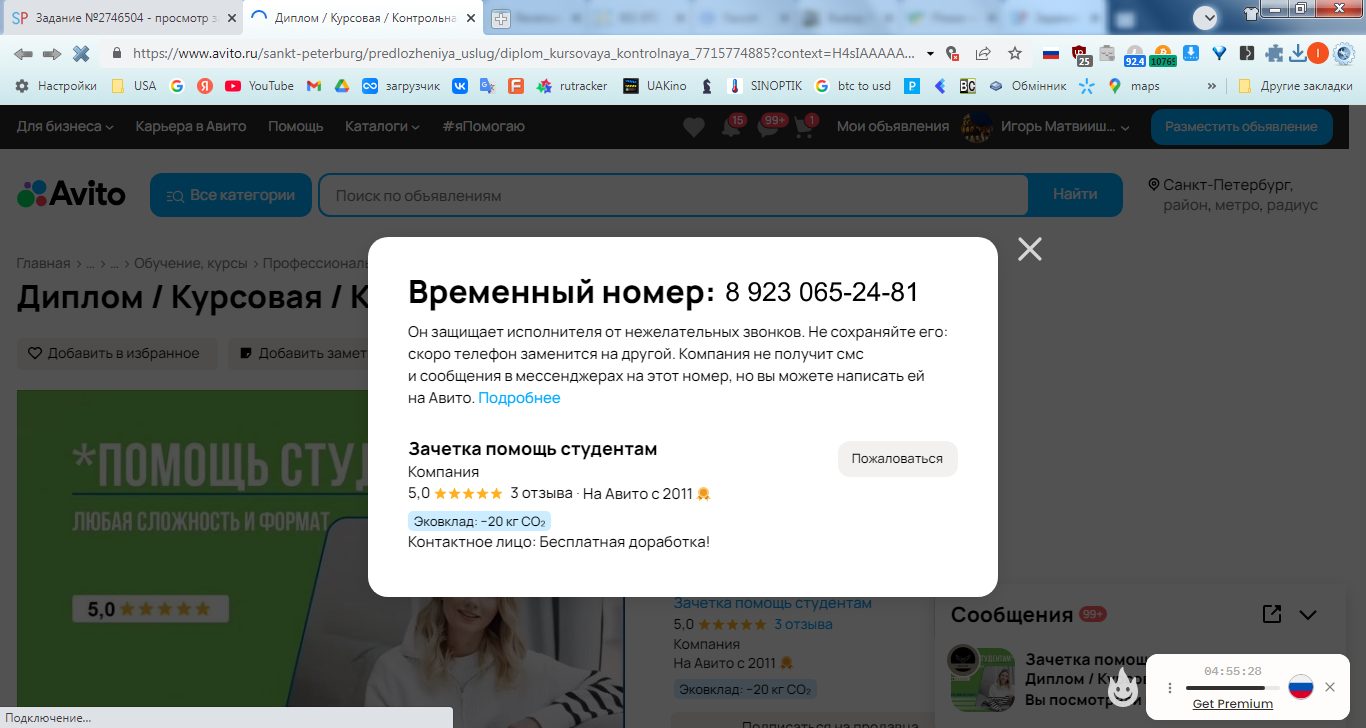1366x728 pixels.
Task: Open messenger panel in new window icon
Action: pos(1271,614)
